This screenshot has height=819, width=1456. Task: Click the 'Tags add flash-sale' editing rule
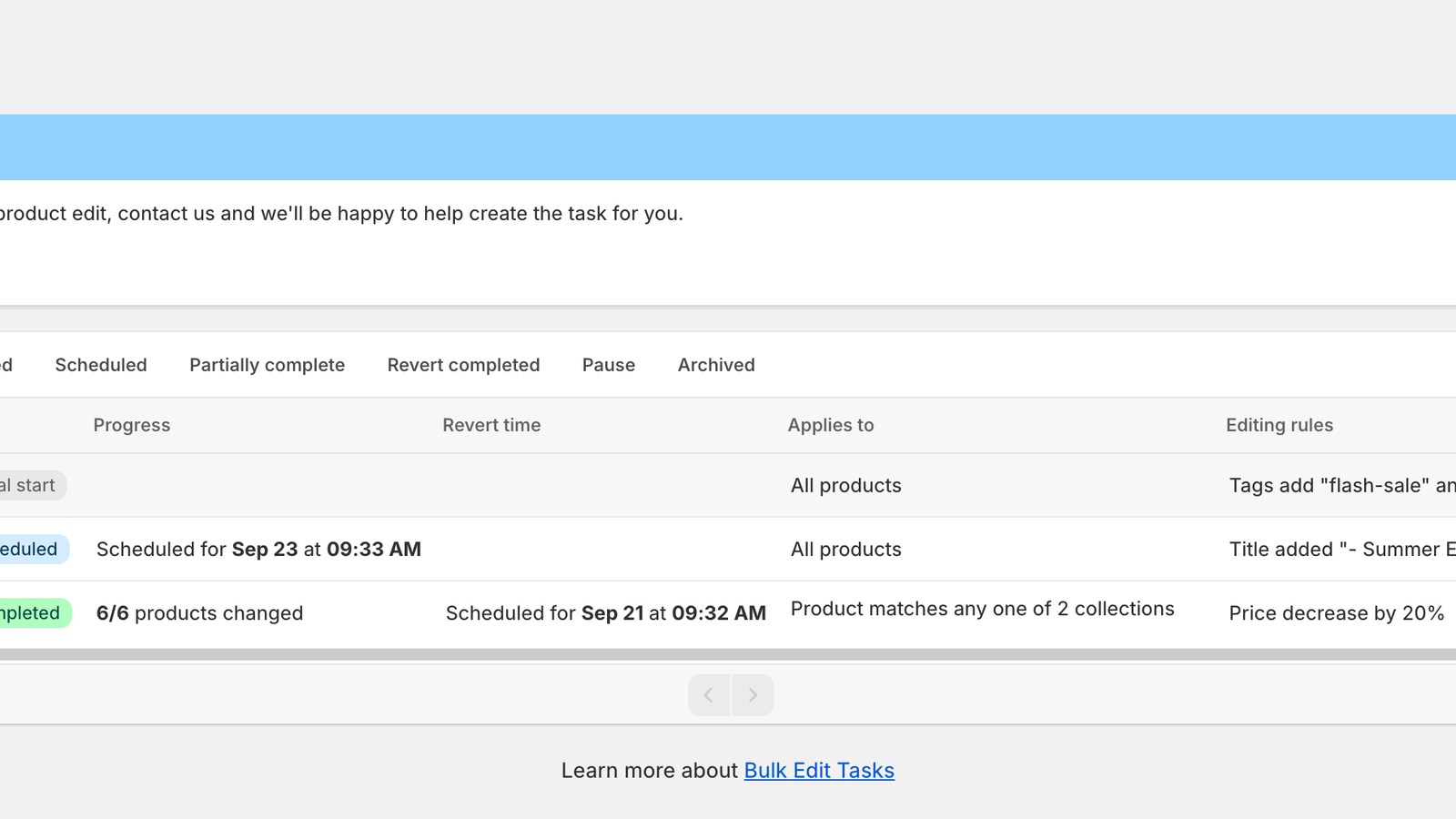point(1342,486)
